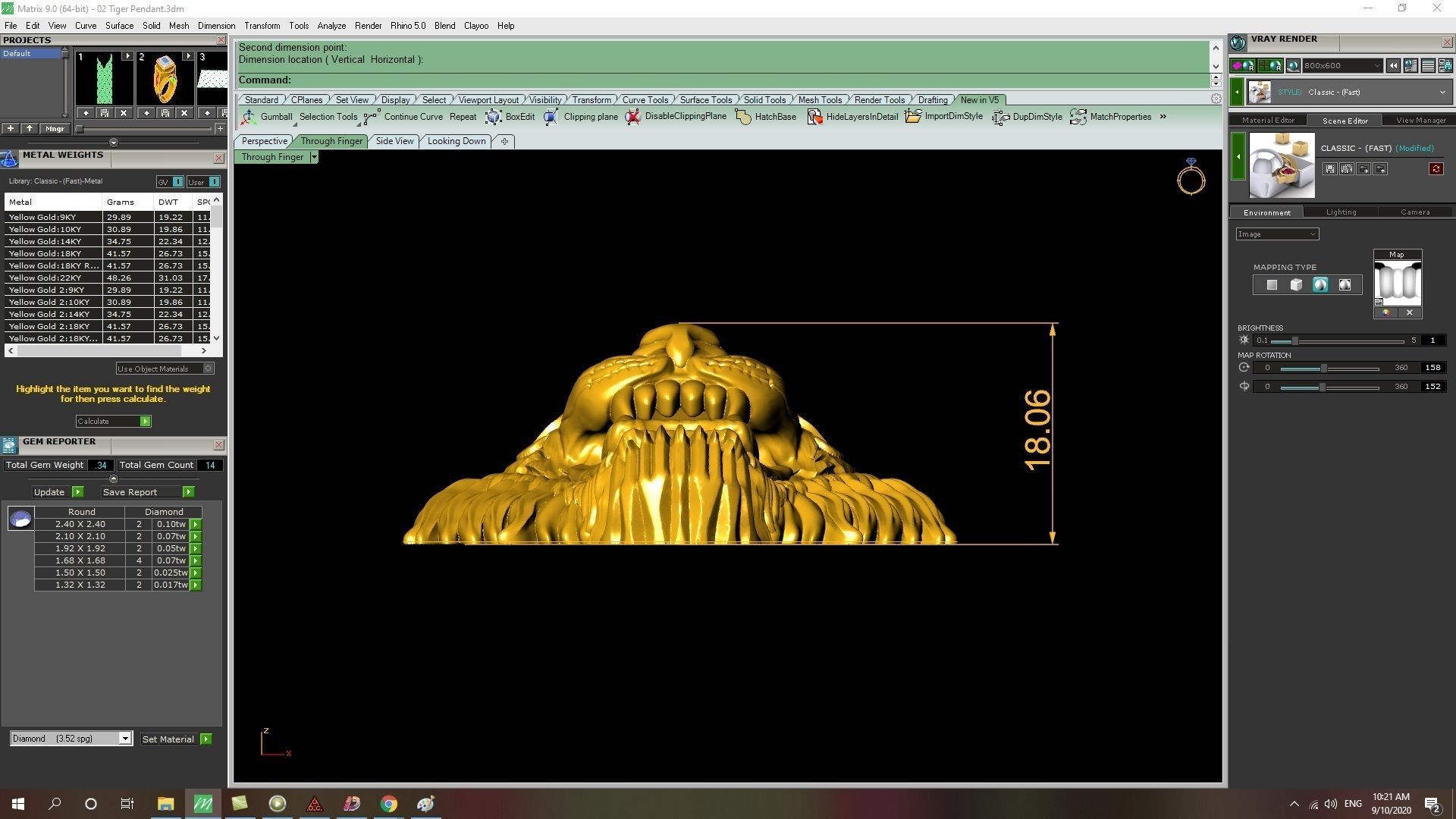Click the DisableClippingPlane icon
This screenshot has height=819, width=1456.
(x=632, y=117)
